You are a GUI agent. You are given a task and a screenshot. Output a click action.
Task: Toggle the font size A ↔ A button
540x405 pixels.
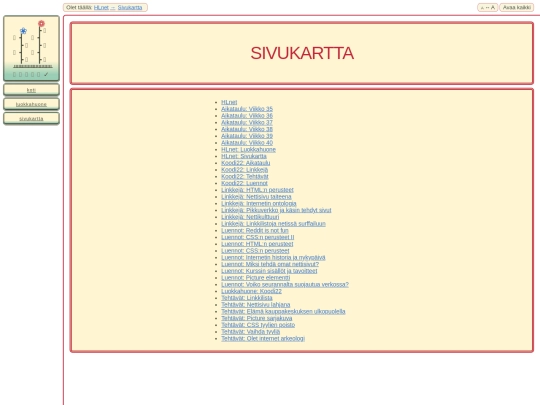(x=487, y=7)
